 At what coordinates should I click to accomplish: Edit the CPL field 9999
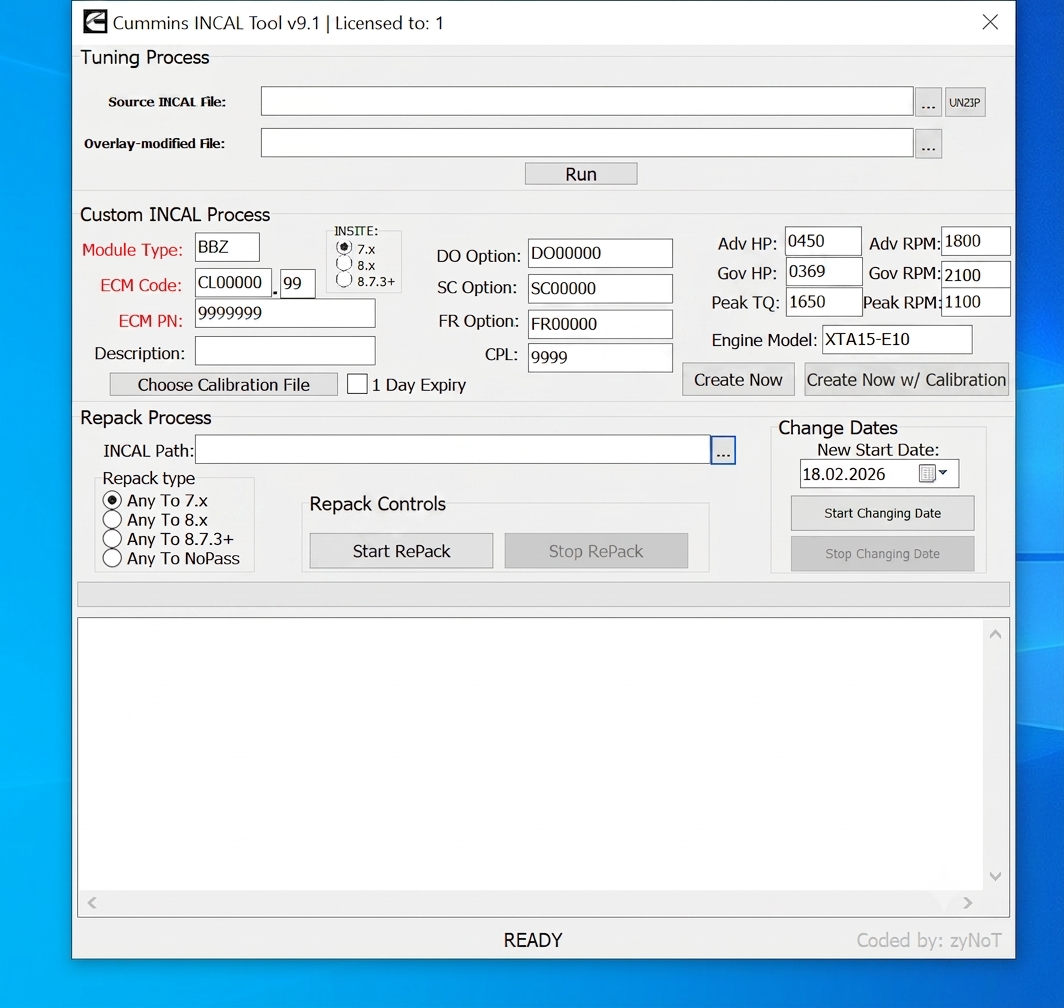[x=600, y=358]
